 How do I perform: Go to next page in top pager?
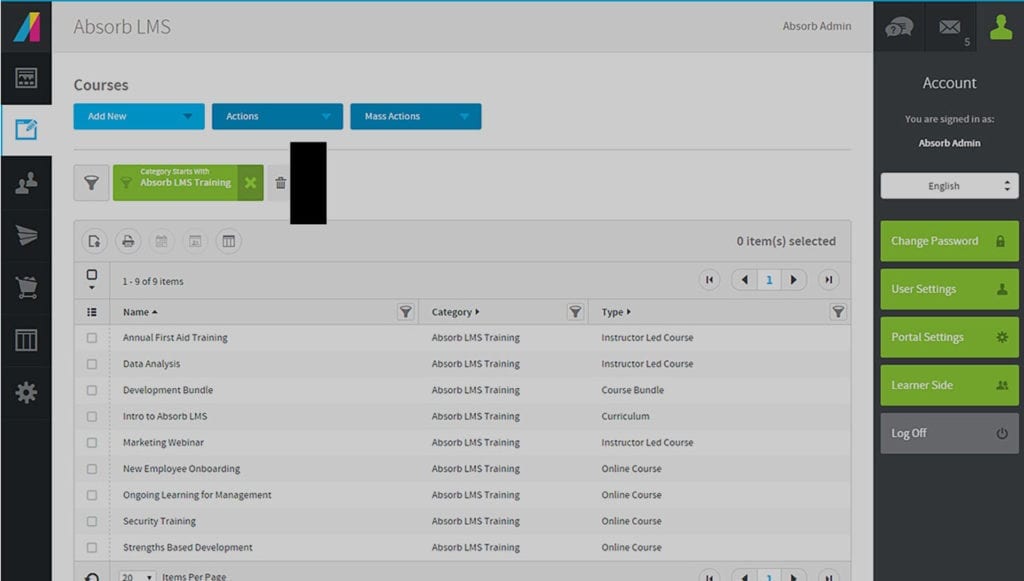click(x=793, y=280)
